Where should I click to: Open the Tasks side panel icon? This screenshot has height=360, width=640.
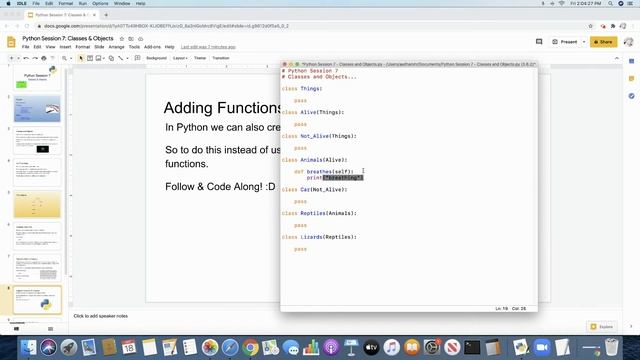[631, 96]
